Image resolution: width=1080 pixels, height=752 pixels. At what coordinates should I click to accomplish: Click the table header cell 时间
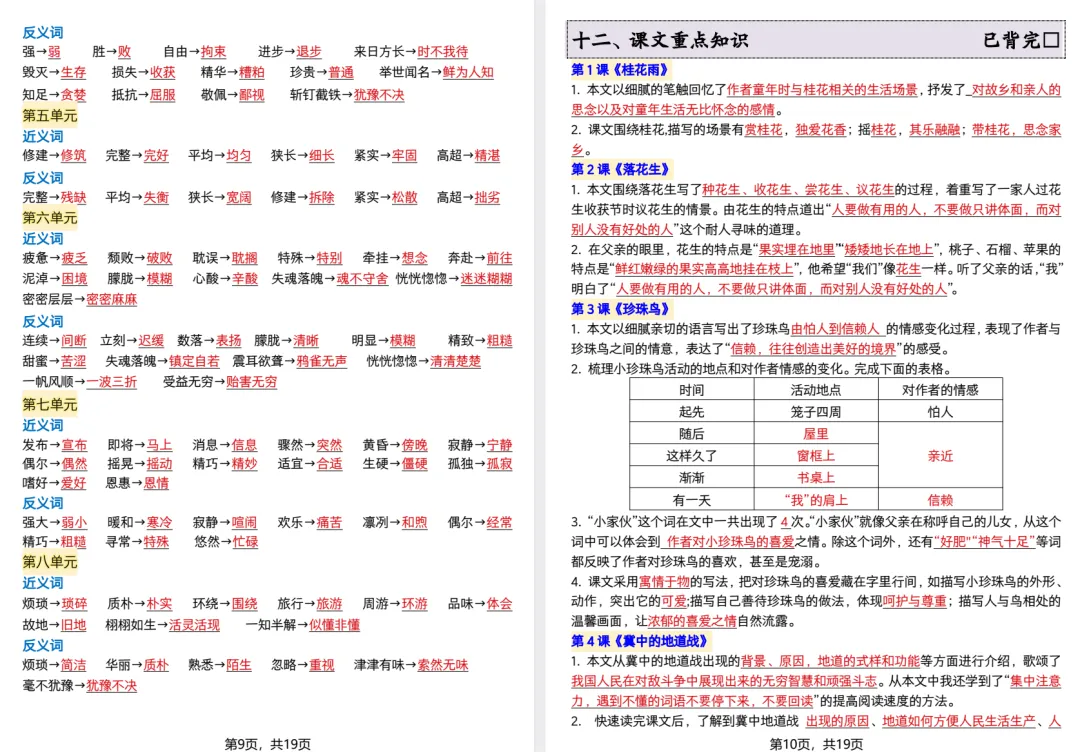[x=692, y=390]
